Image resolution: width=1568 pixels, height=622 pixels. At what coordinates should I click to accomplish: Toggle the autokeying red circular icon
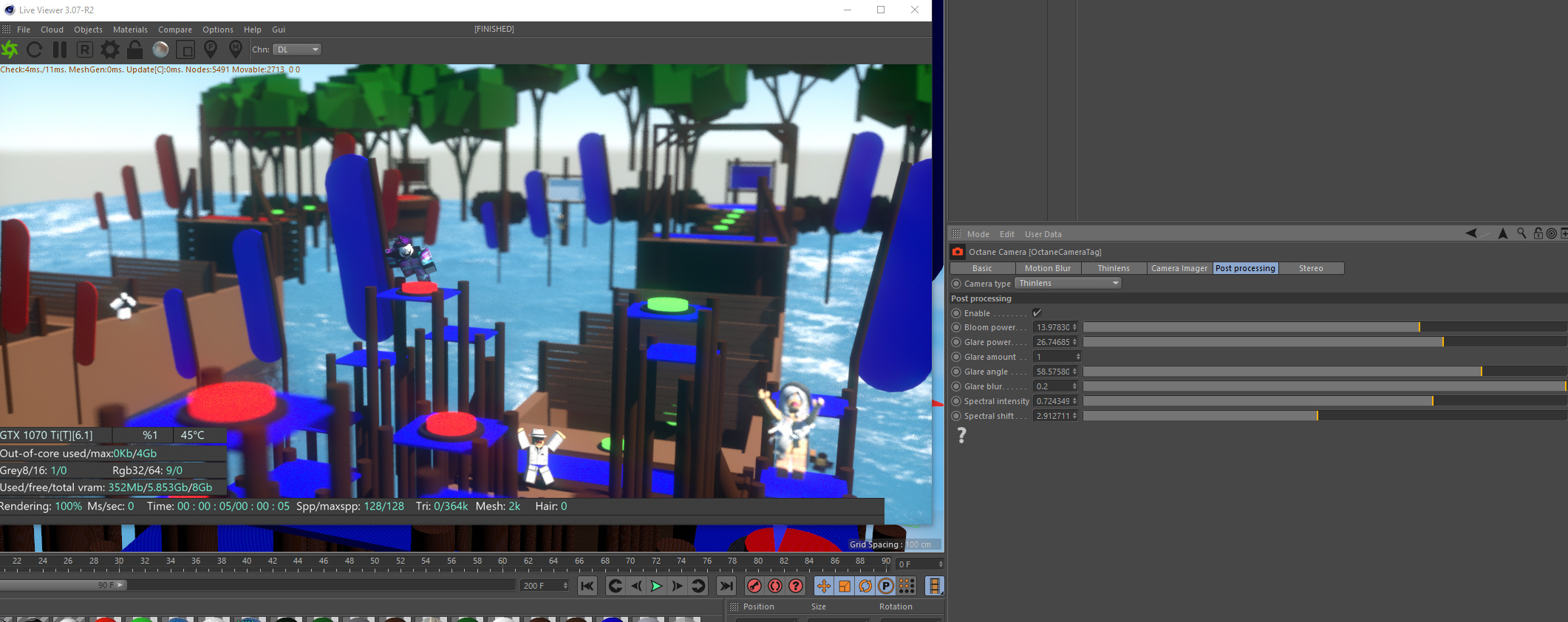pyautogui.click(x=775, y=586)
